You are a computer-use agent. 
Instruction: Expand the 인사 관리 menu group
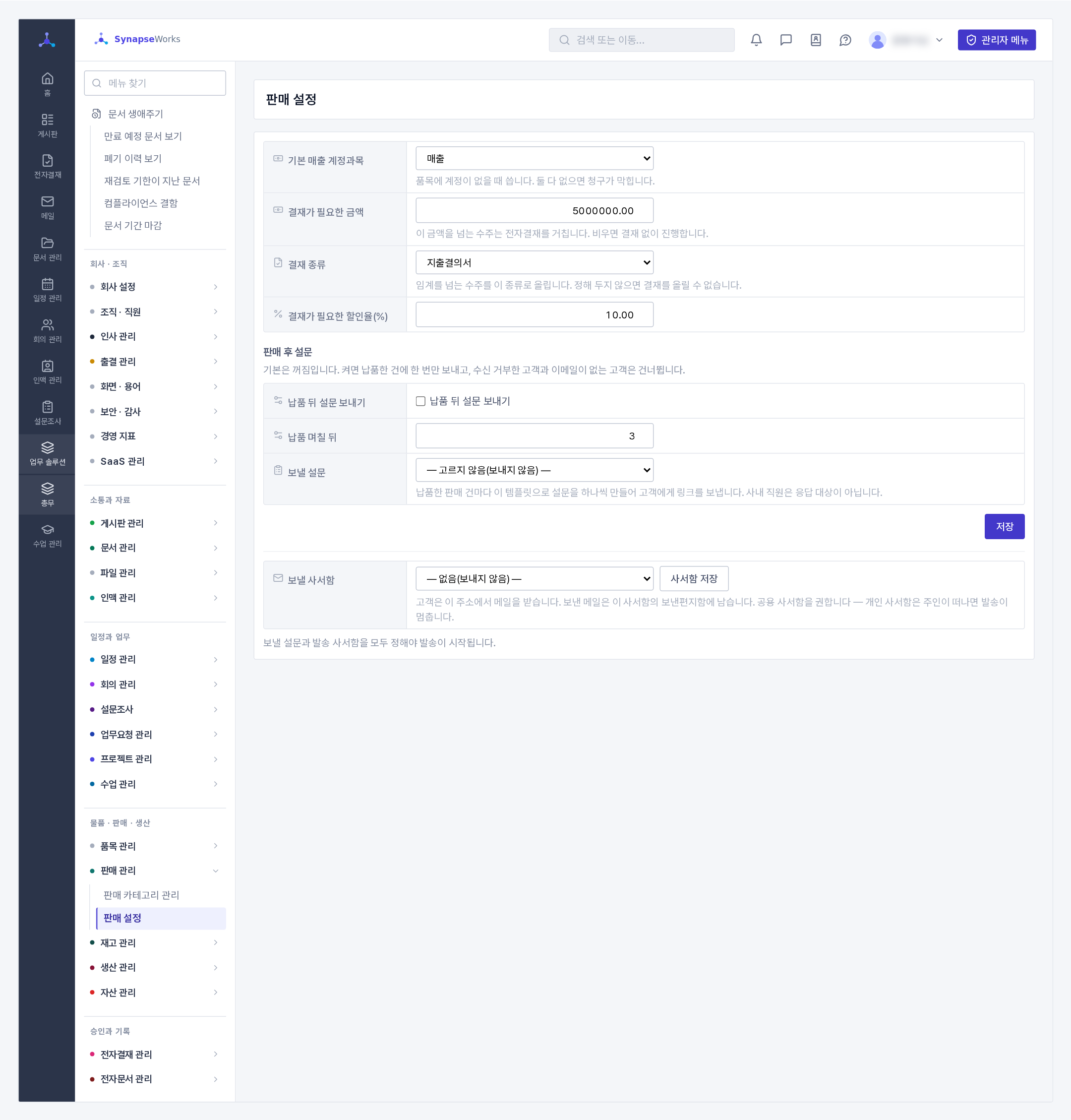(155, 336)
